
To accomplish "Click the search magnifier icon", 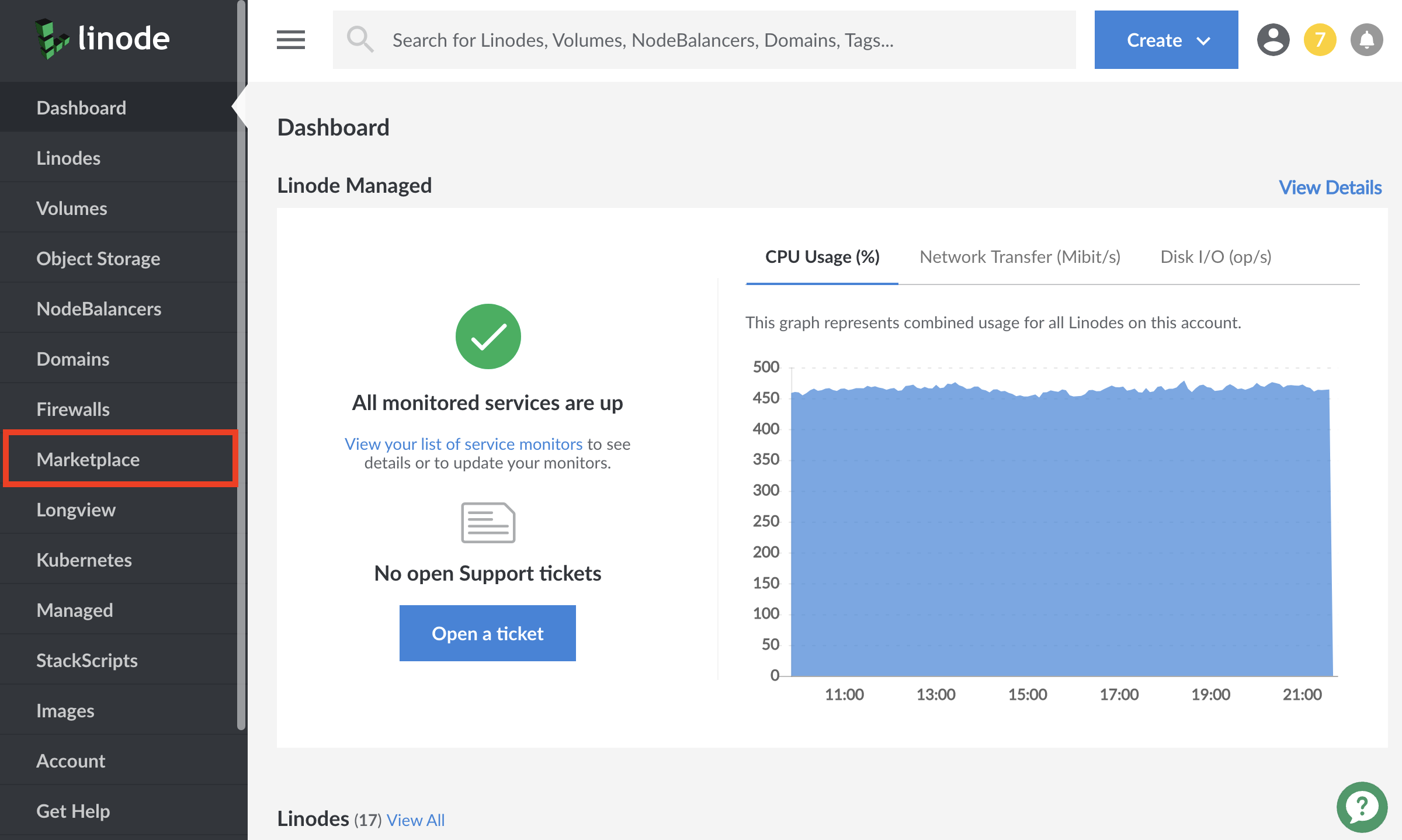I will coord(360,39).
